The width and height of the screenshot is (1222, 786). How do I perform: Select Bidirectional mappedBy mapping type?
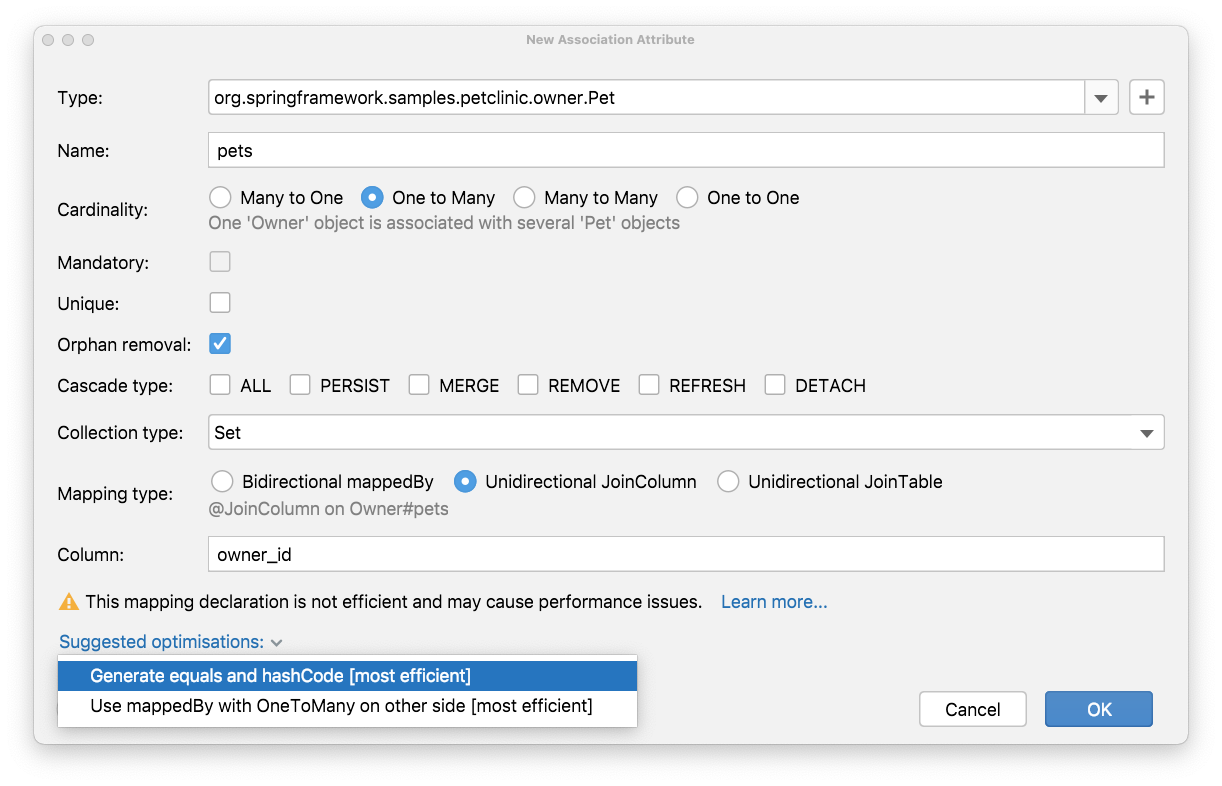coord(222,481)
